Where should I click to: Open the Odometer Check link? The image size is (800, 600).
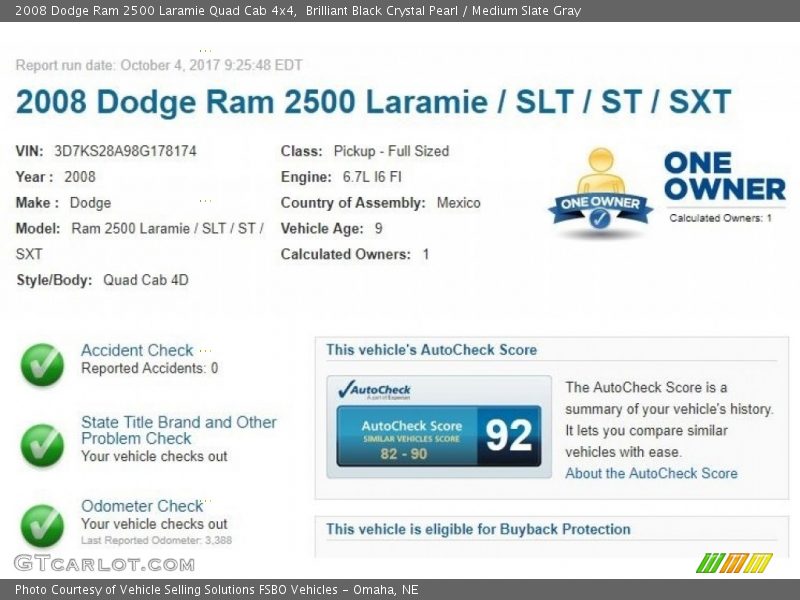click(142, 506)
